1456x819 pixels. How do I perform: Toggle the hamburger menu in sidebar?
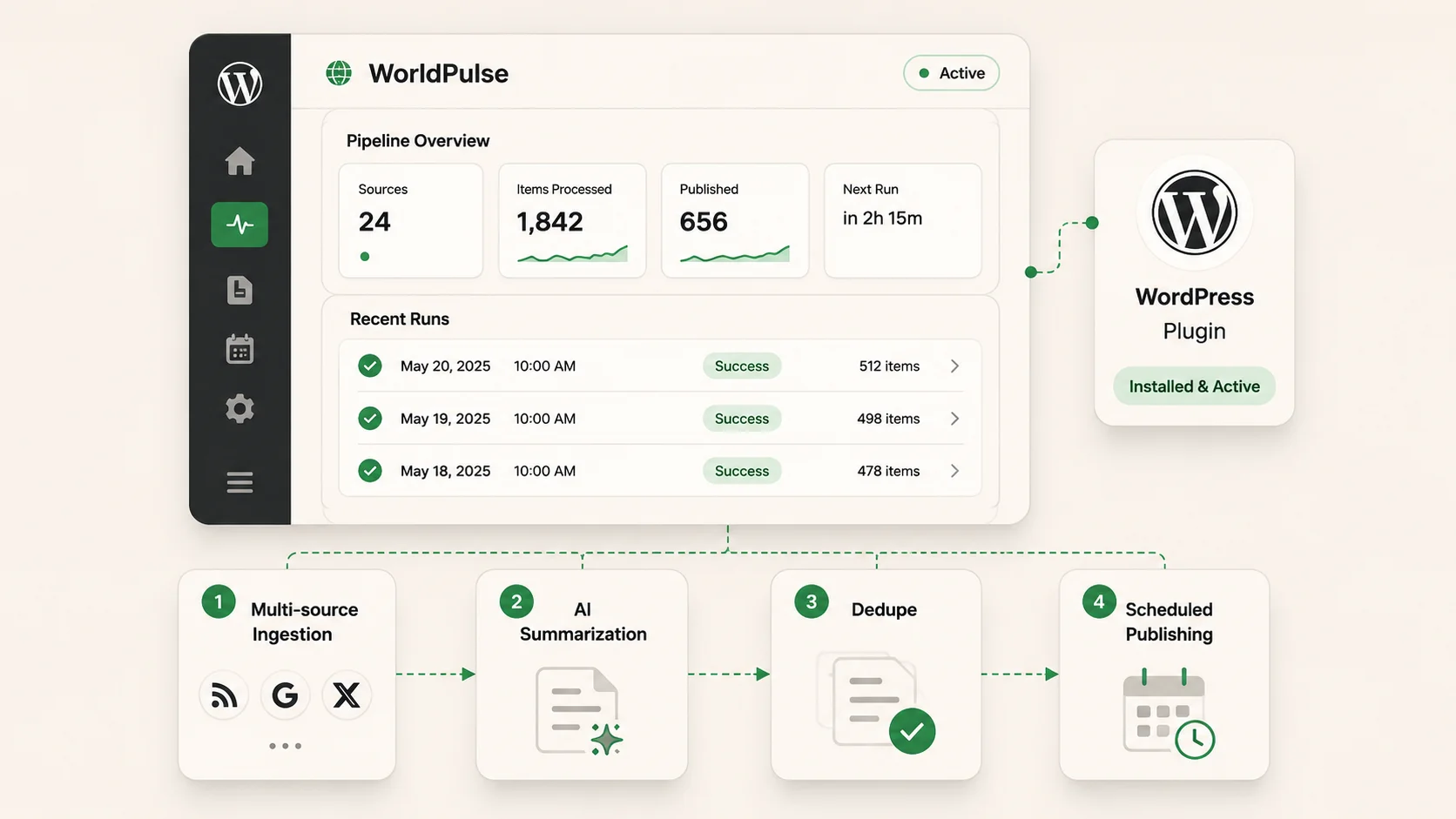coord(239,482)
